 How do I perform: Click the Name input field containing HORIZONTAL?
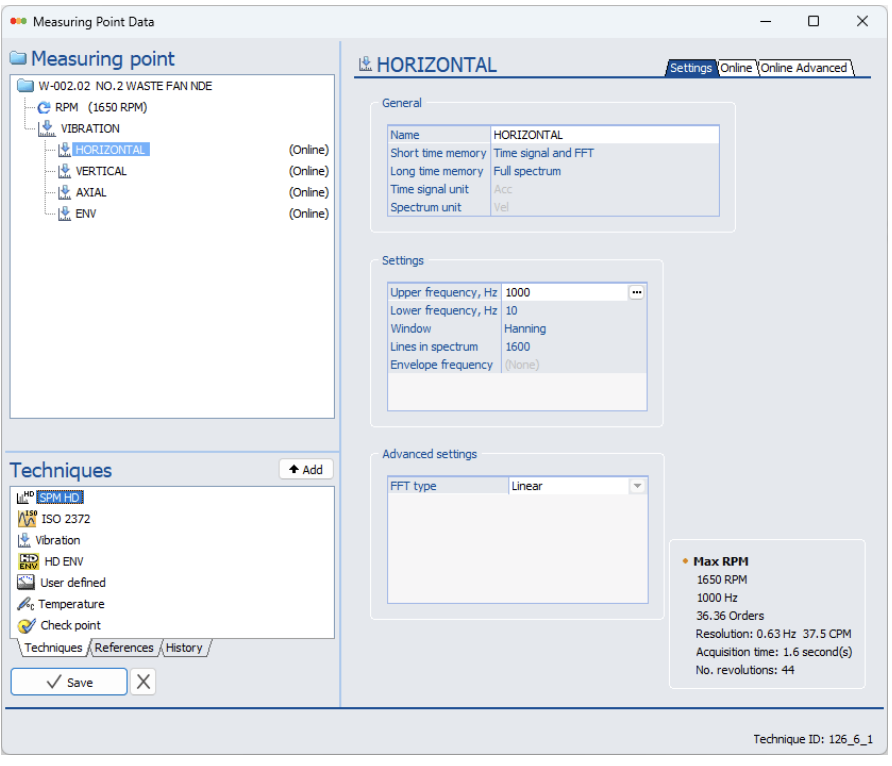click(x=604, y=135)
